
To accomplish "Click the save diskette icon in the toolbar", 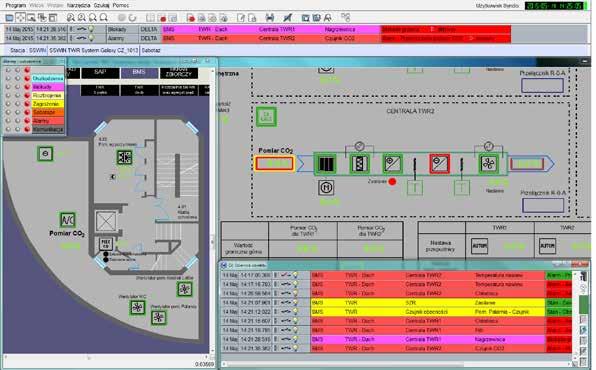I will pos(269,17).
